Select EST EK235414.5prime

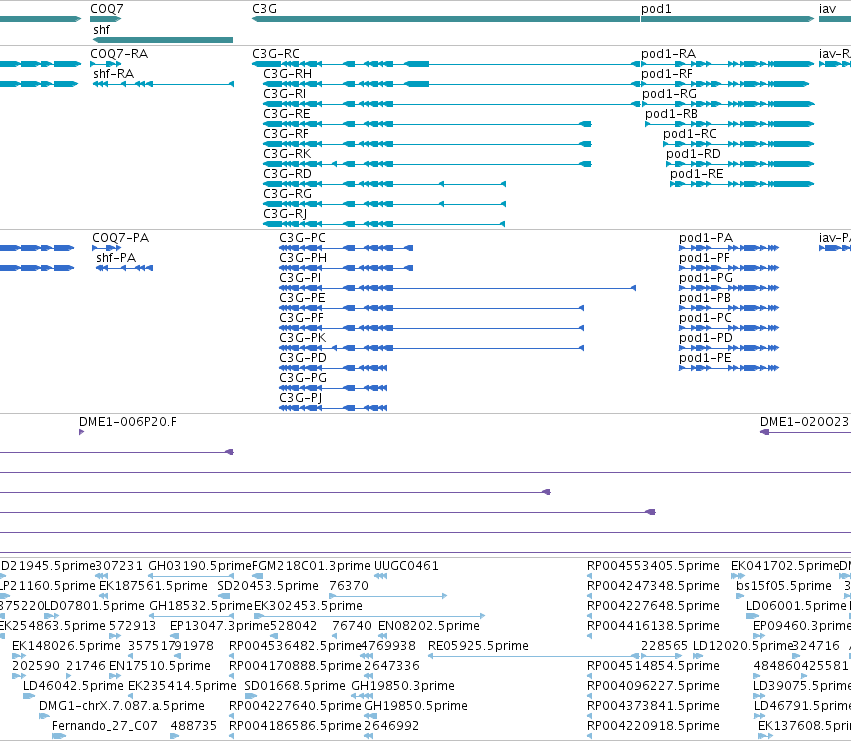pos(182,686)
